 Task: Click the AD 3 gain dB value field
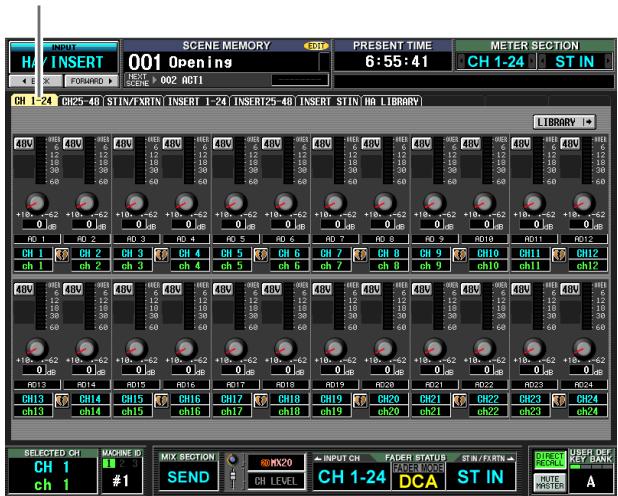[133, 224]
